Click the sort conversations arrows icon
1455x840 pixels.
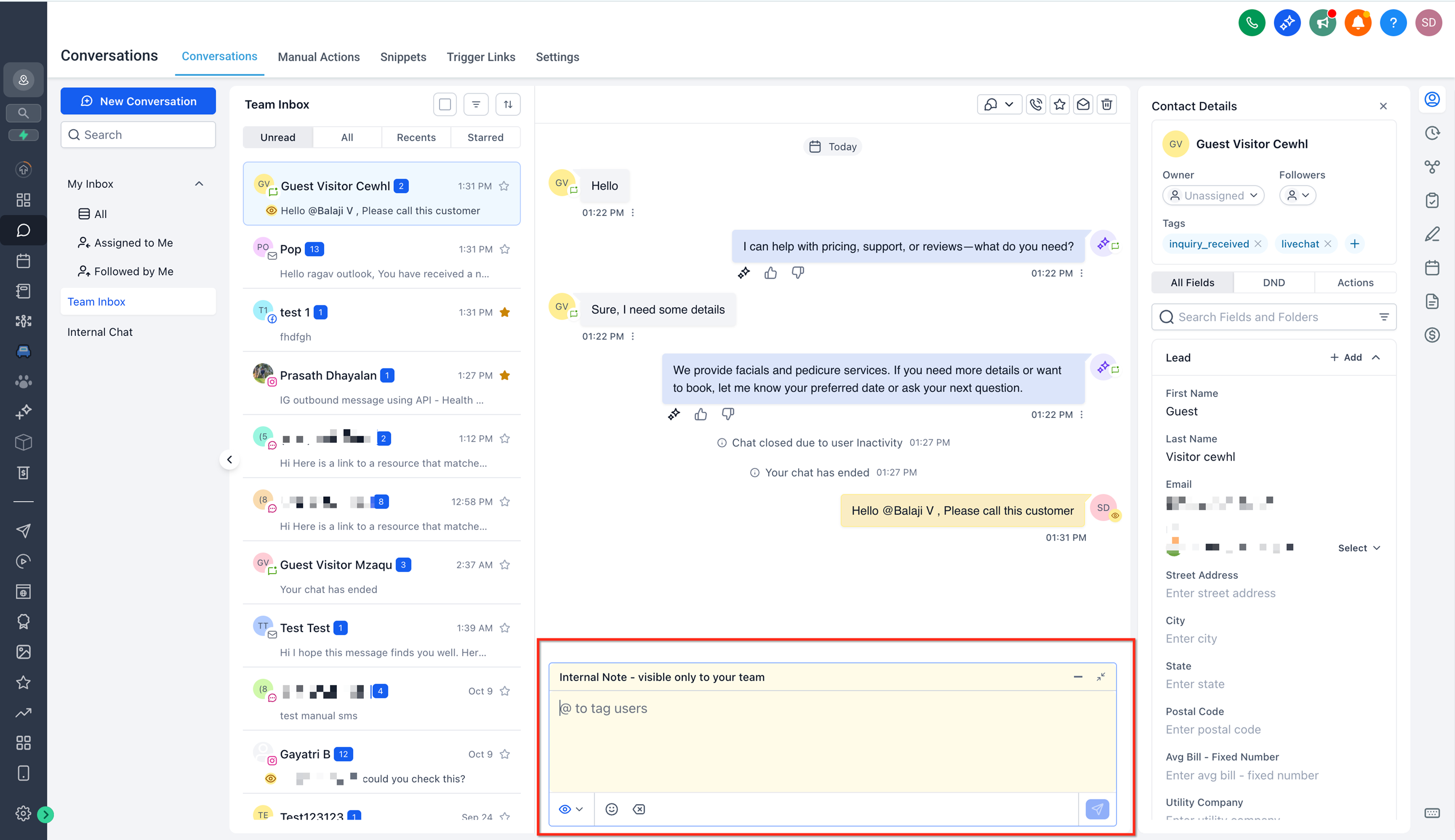pos(507,104)
